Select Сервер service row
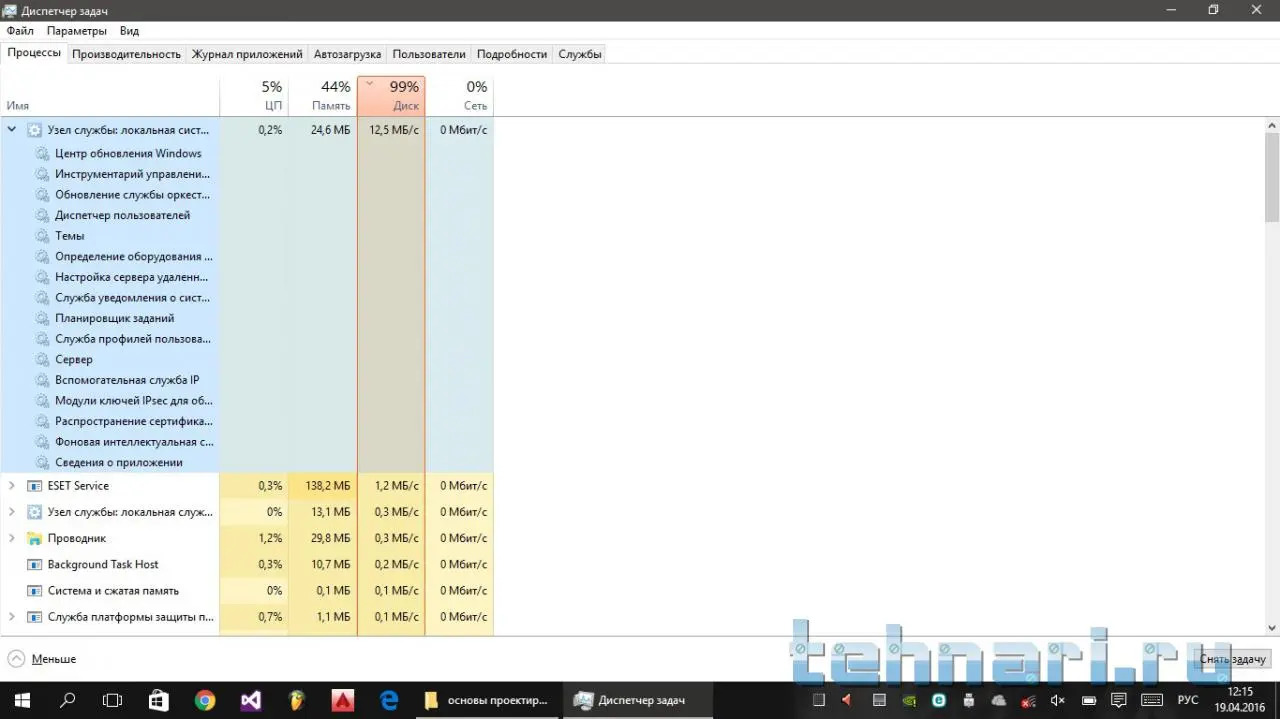The image size is (1280, 719). pyautogui.click(x=74, y=359)
